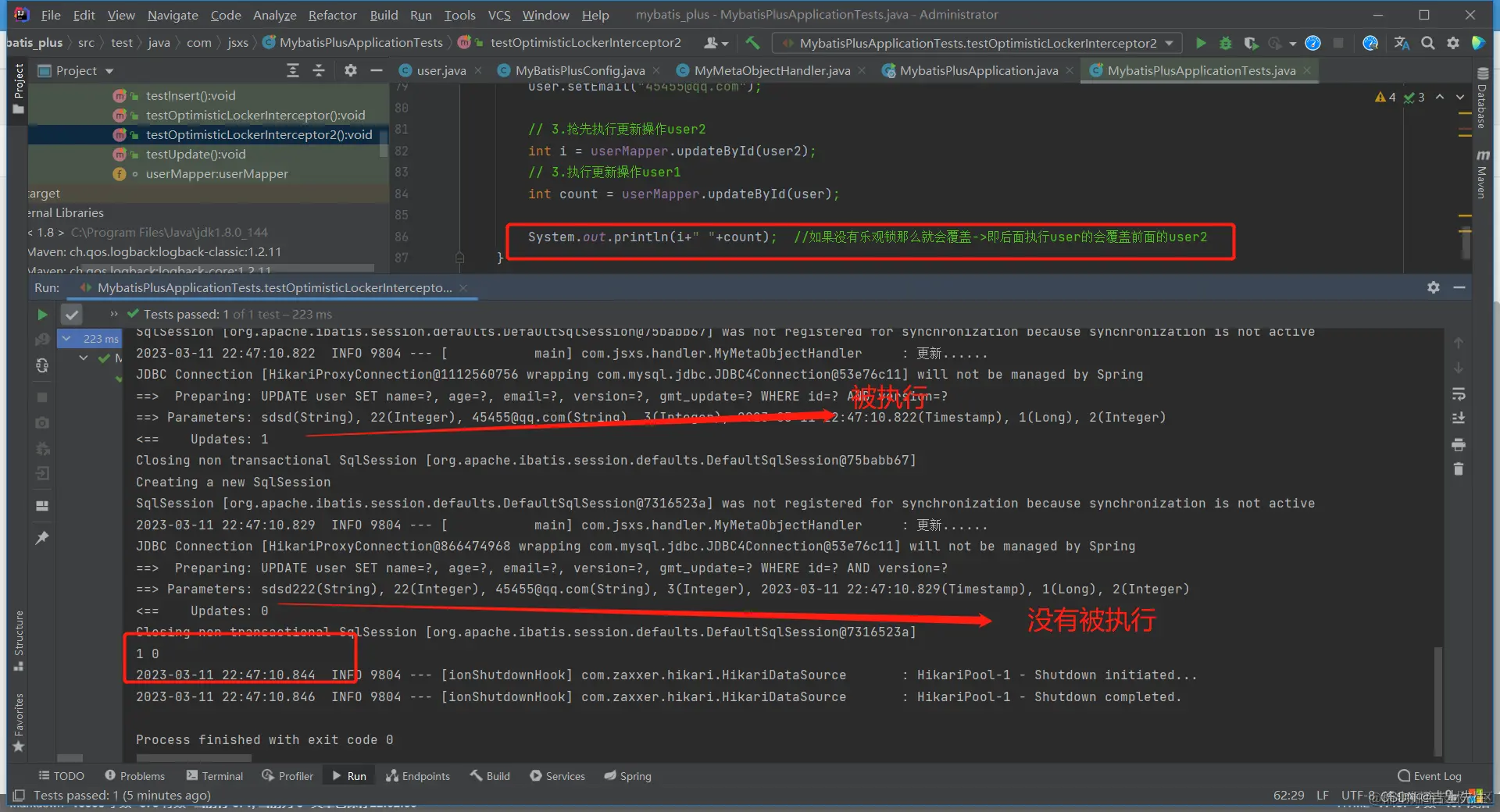Open the Endpoints tool window
Screen dimensions: 1500x812
(417, 776)
